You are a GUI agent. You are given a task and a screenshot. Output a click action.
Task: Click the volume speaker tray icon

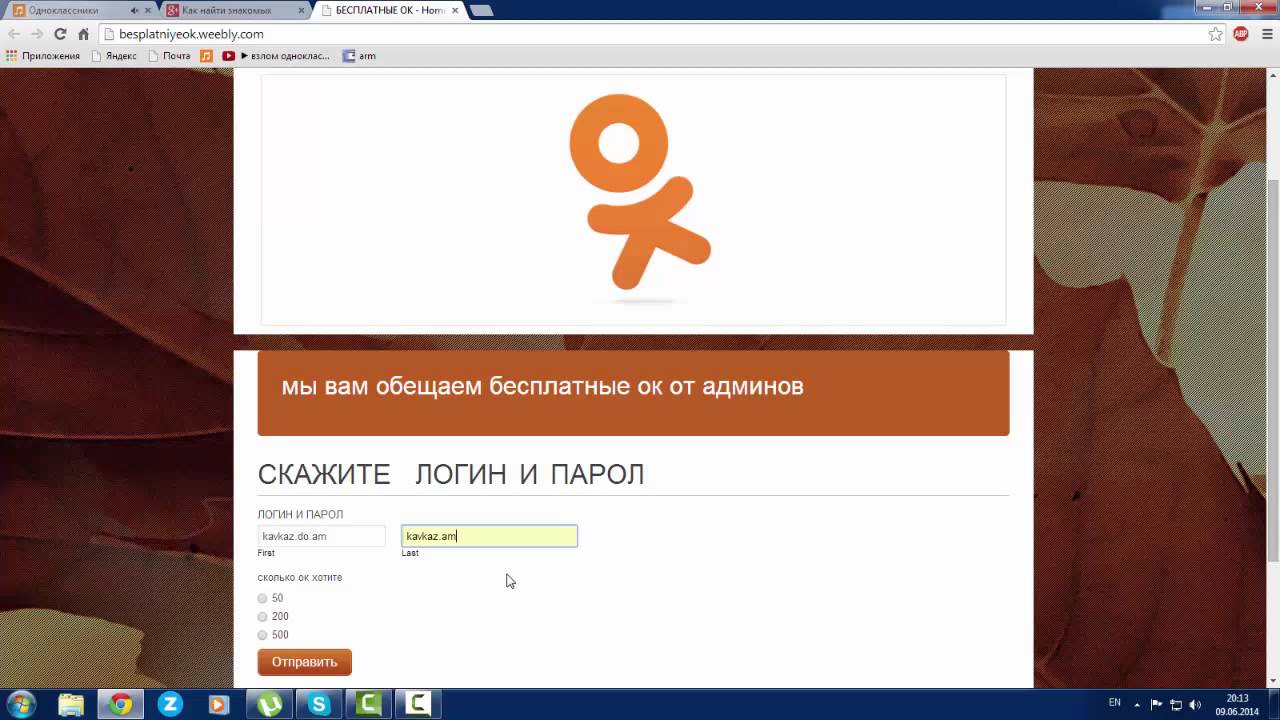(1195, 704)
